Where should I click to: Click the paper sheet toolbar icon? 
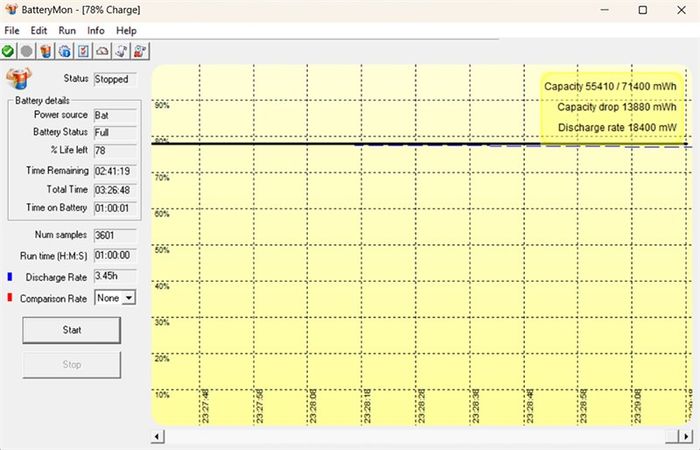(122, 50)
